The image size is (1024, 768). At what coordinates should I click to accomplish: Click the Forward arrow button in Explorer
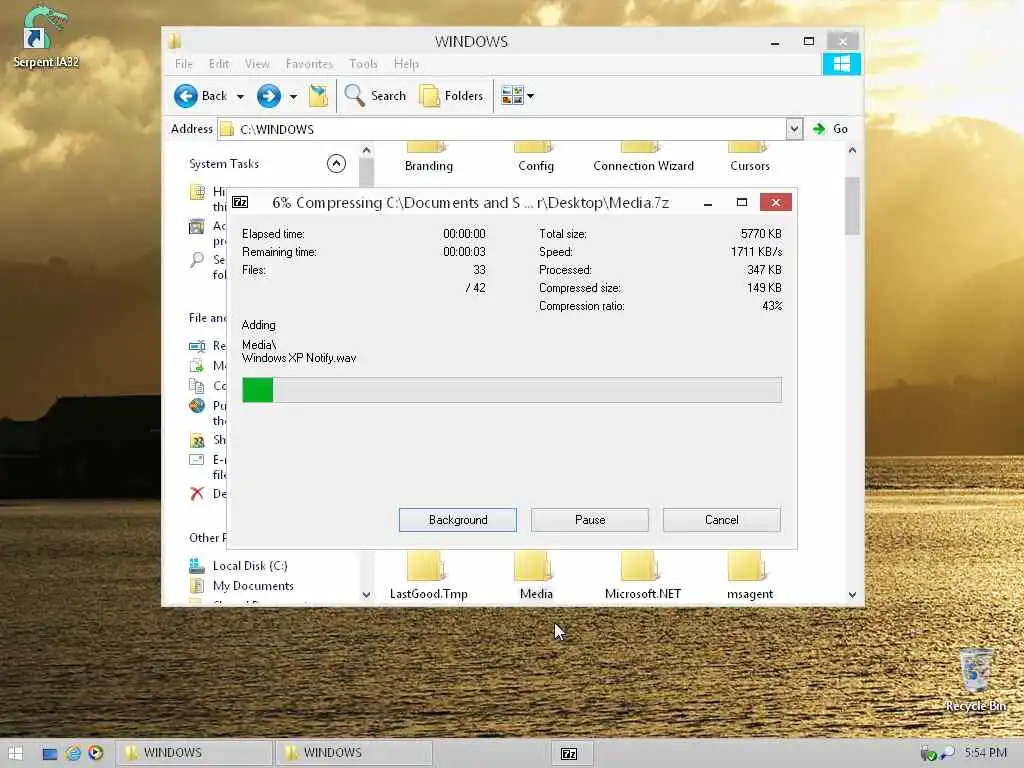click(268, 96)
